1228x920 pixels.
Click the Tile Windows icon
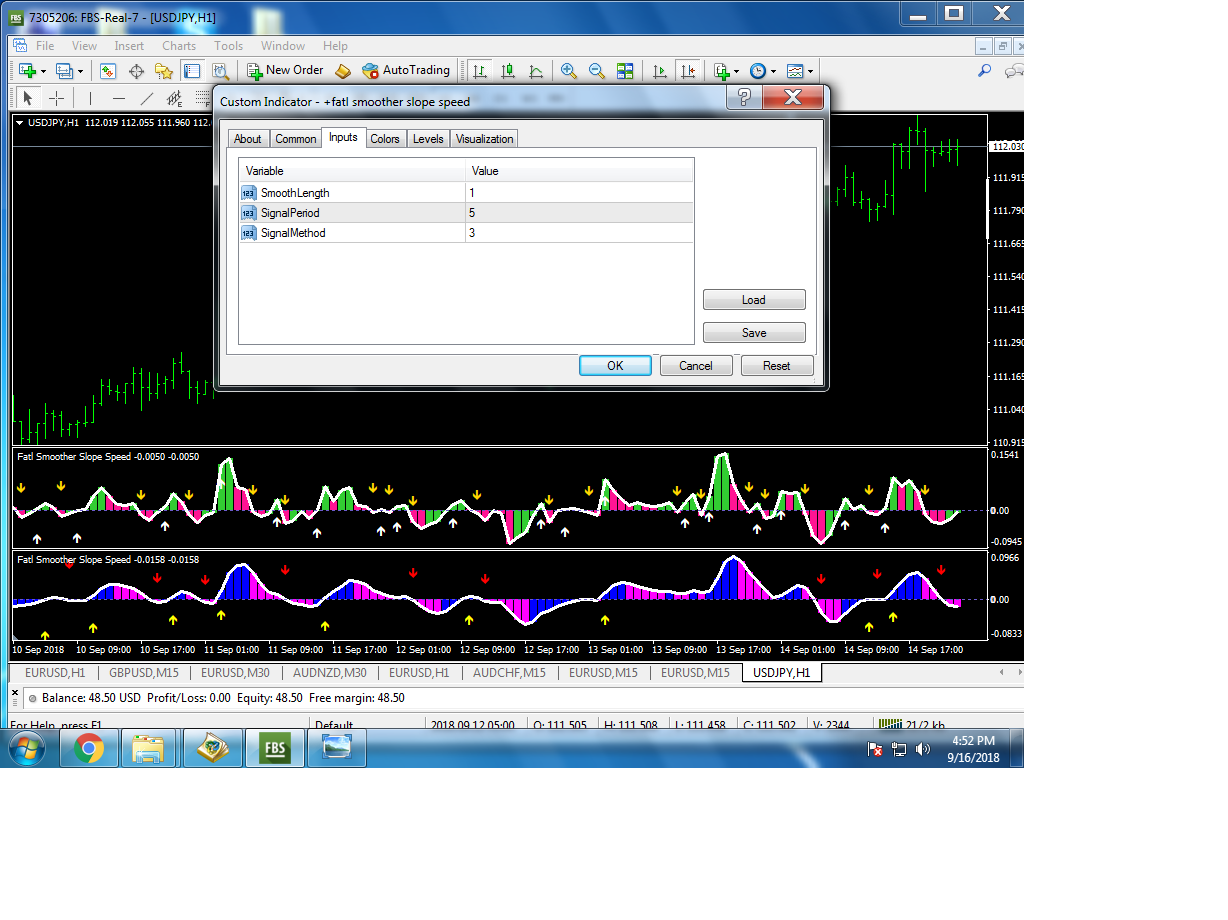point(625,71)
